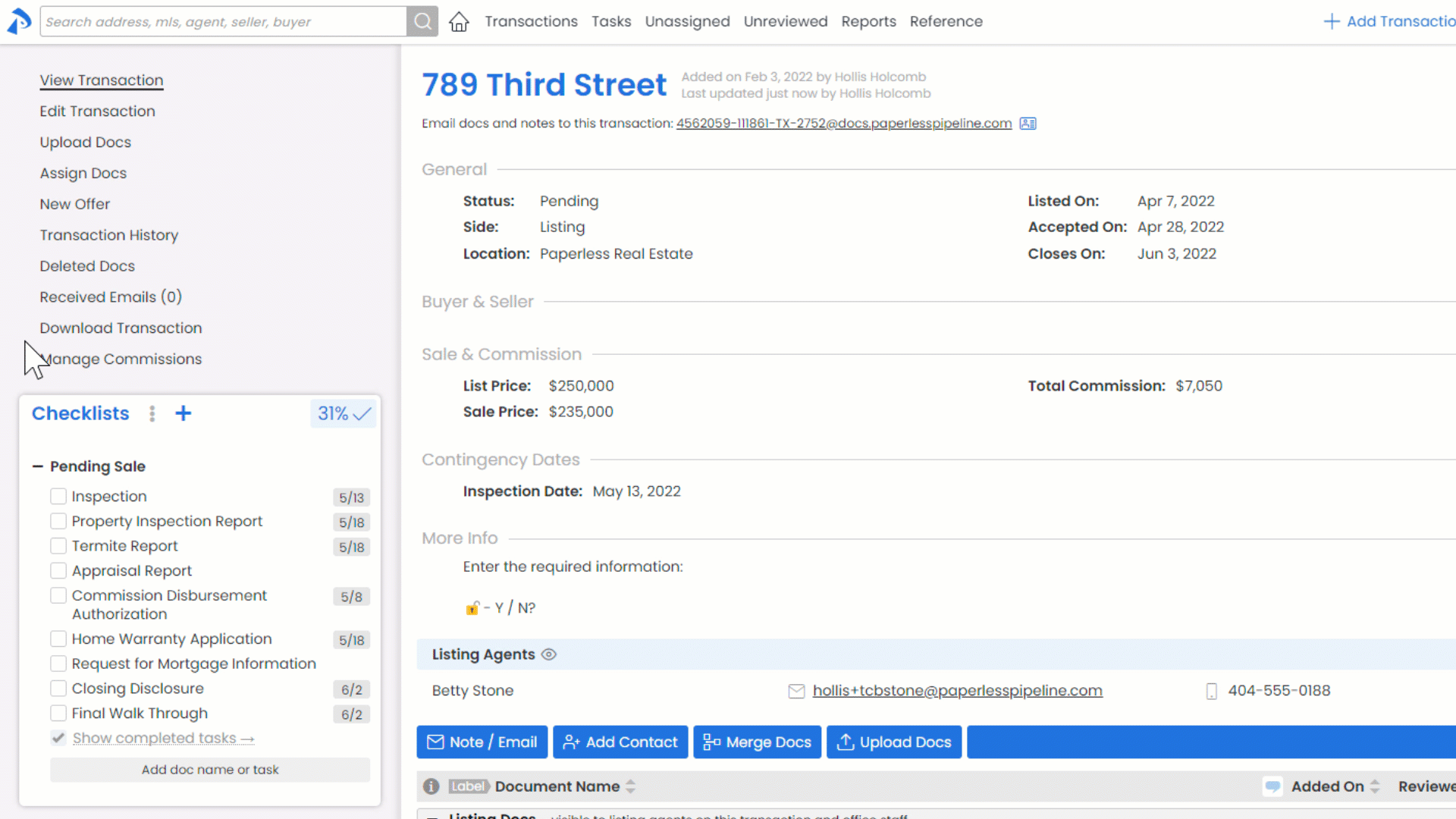This screenshot has height=819, width=1456.
Task: Check the Termite Report checkbox
Action: coord(58,546)
